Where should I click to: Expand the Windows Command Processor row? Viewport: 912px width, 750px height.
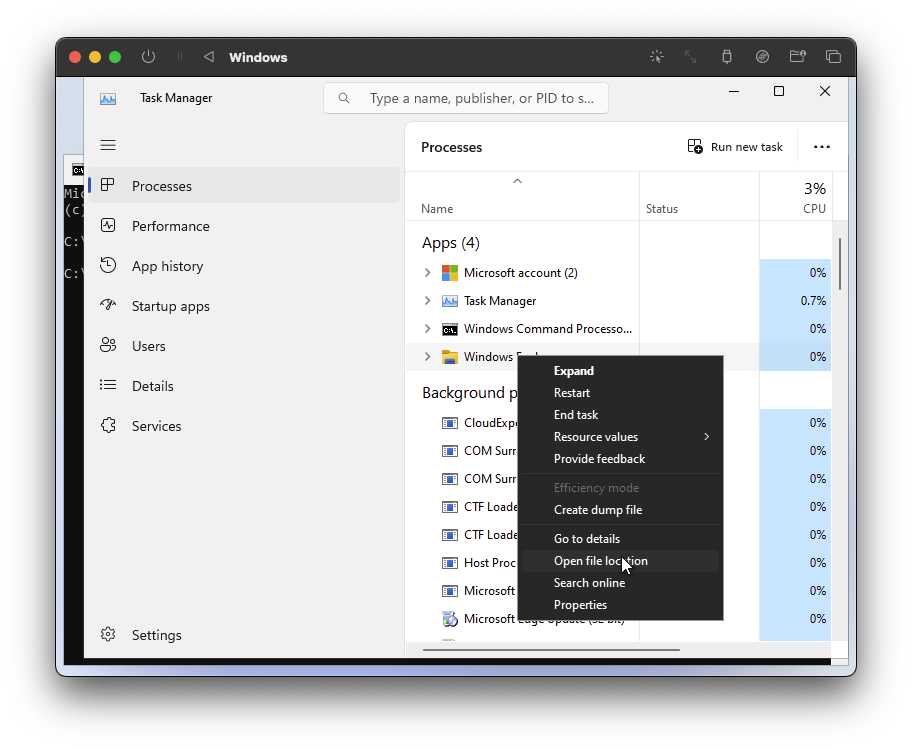(x=428, y=329)
